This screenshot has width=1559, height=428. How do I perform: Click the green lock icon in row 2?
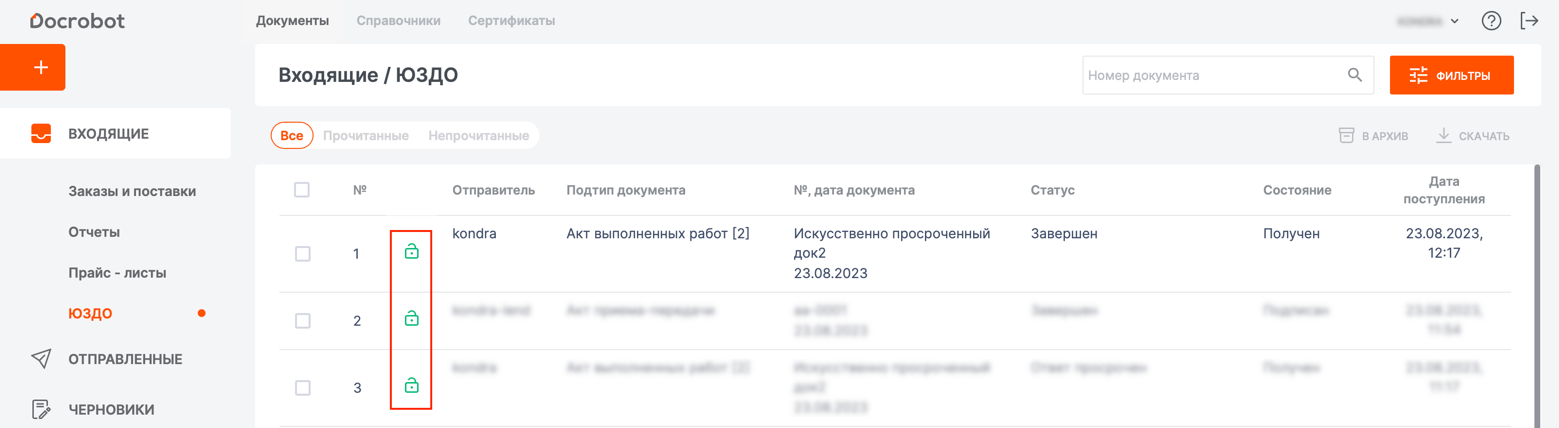(411, 319)
